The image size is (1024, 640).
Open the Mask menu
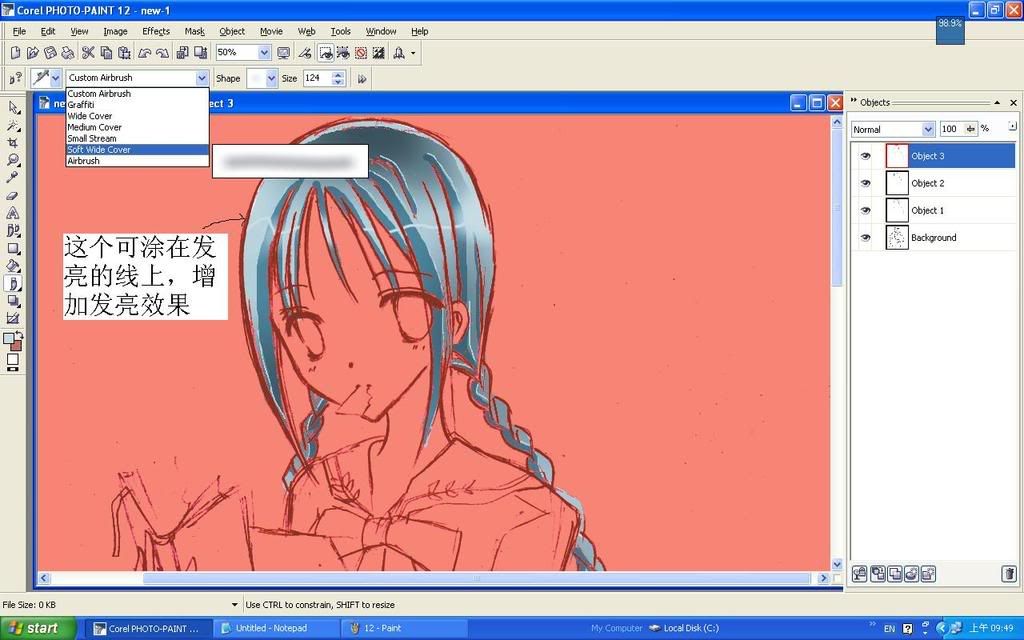(x=195, y=31)
